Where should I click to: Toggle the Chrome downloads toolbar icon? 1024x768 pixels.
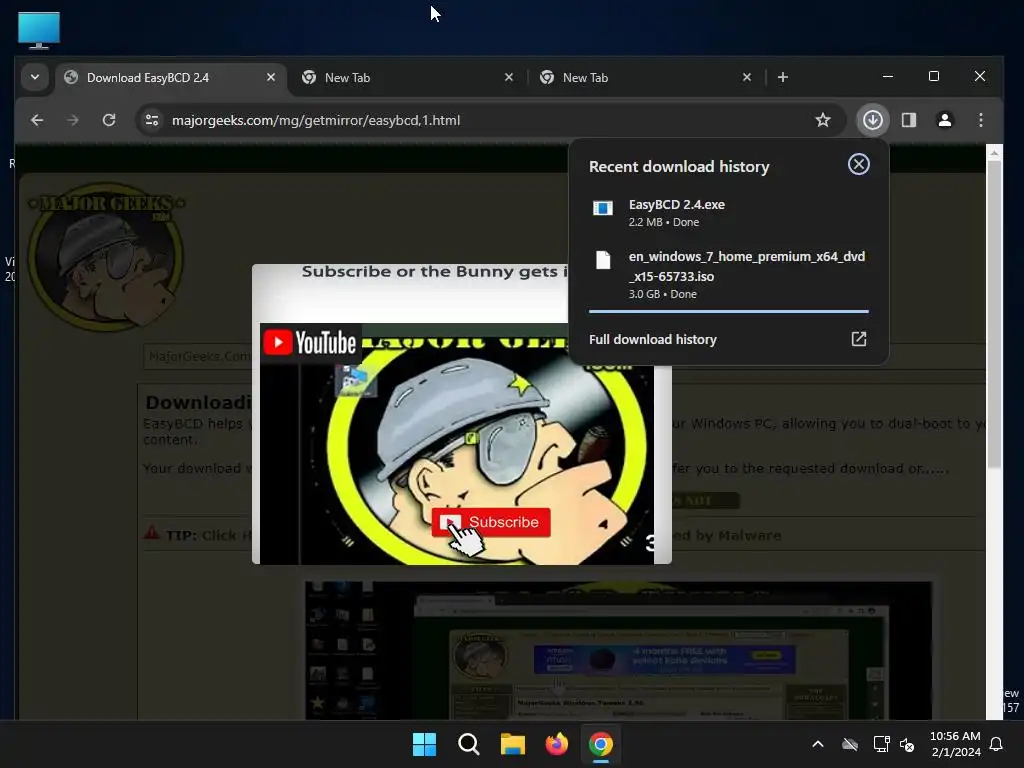tap(872, 120)
